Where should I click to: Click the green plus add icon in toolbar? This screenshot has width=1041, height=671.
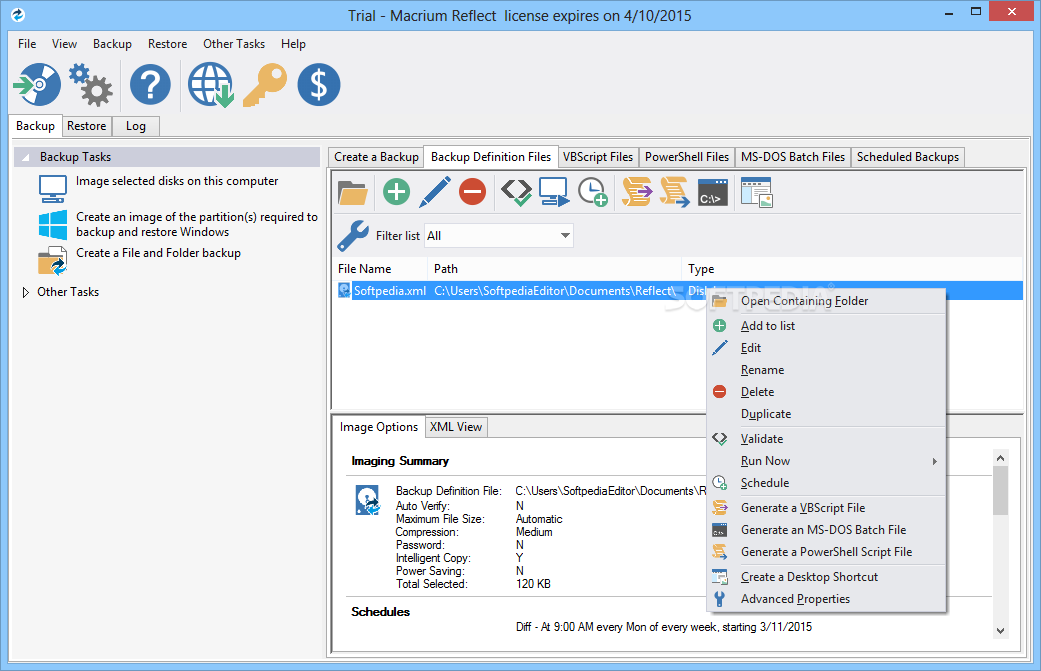pyautogui.click(x=396, y=192)
